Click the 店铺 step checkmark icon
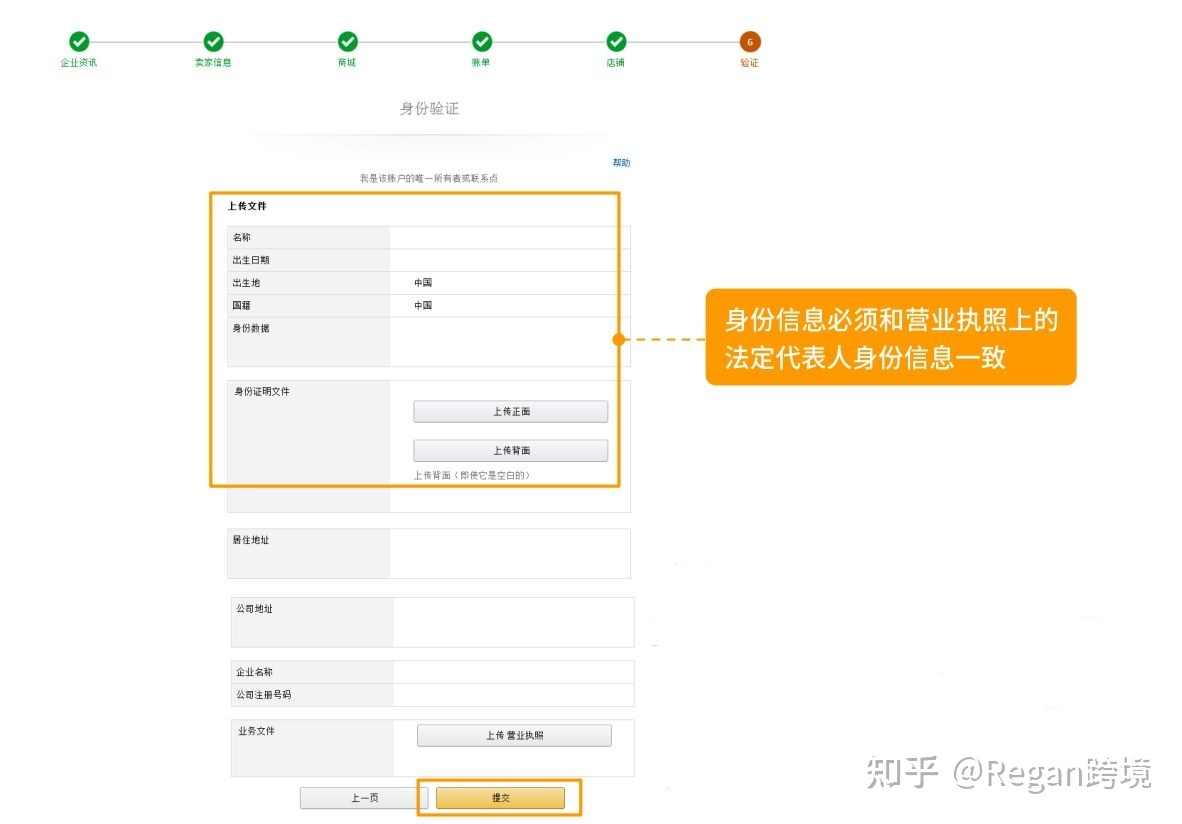The image size is (1182, 824). (x=615, y=42)
